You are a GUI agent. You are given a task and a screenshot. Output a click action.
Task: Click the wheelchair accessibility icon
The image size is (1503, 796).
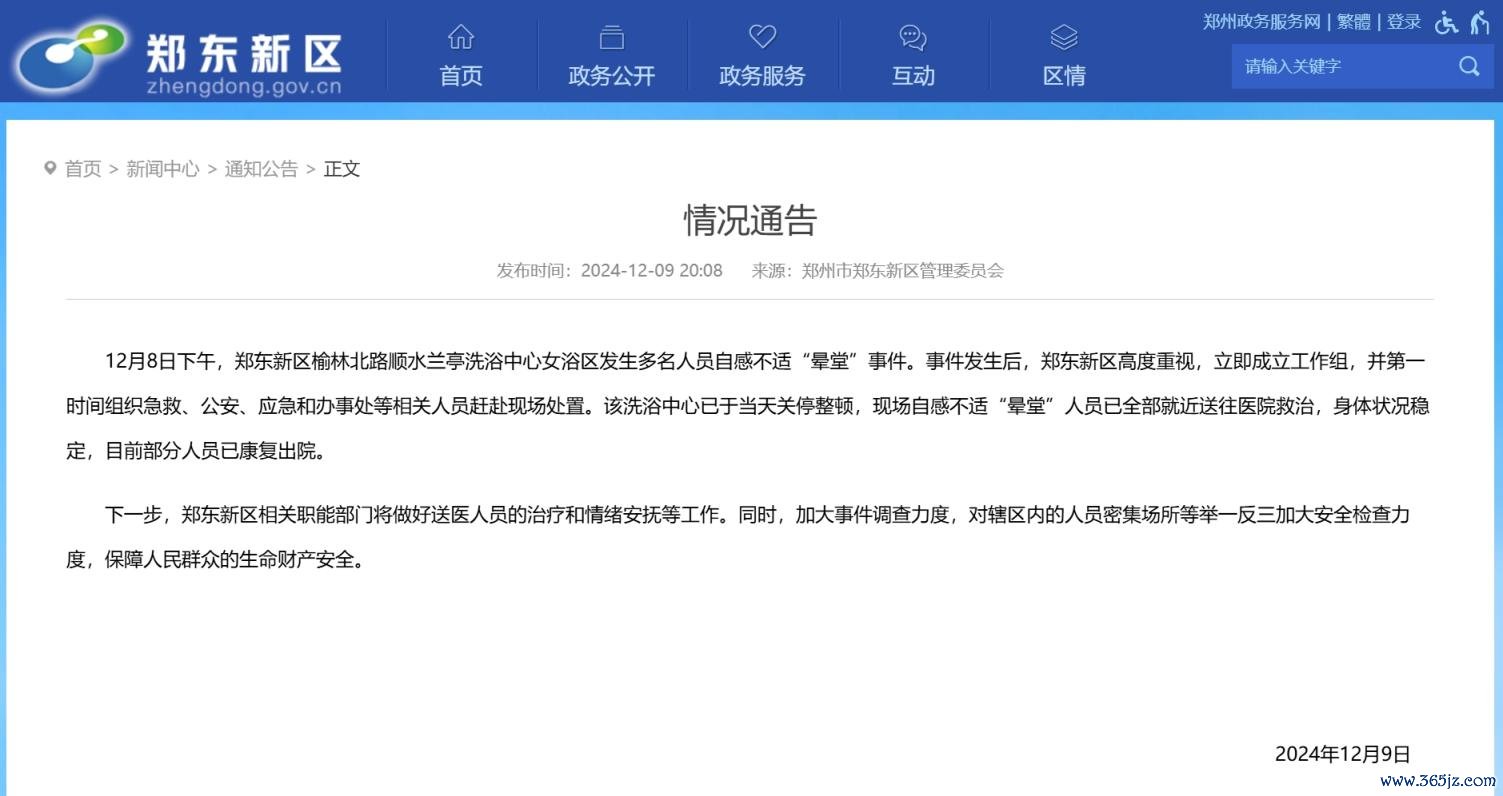[x=1446, y=22]
